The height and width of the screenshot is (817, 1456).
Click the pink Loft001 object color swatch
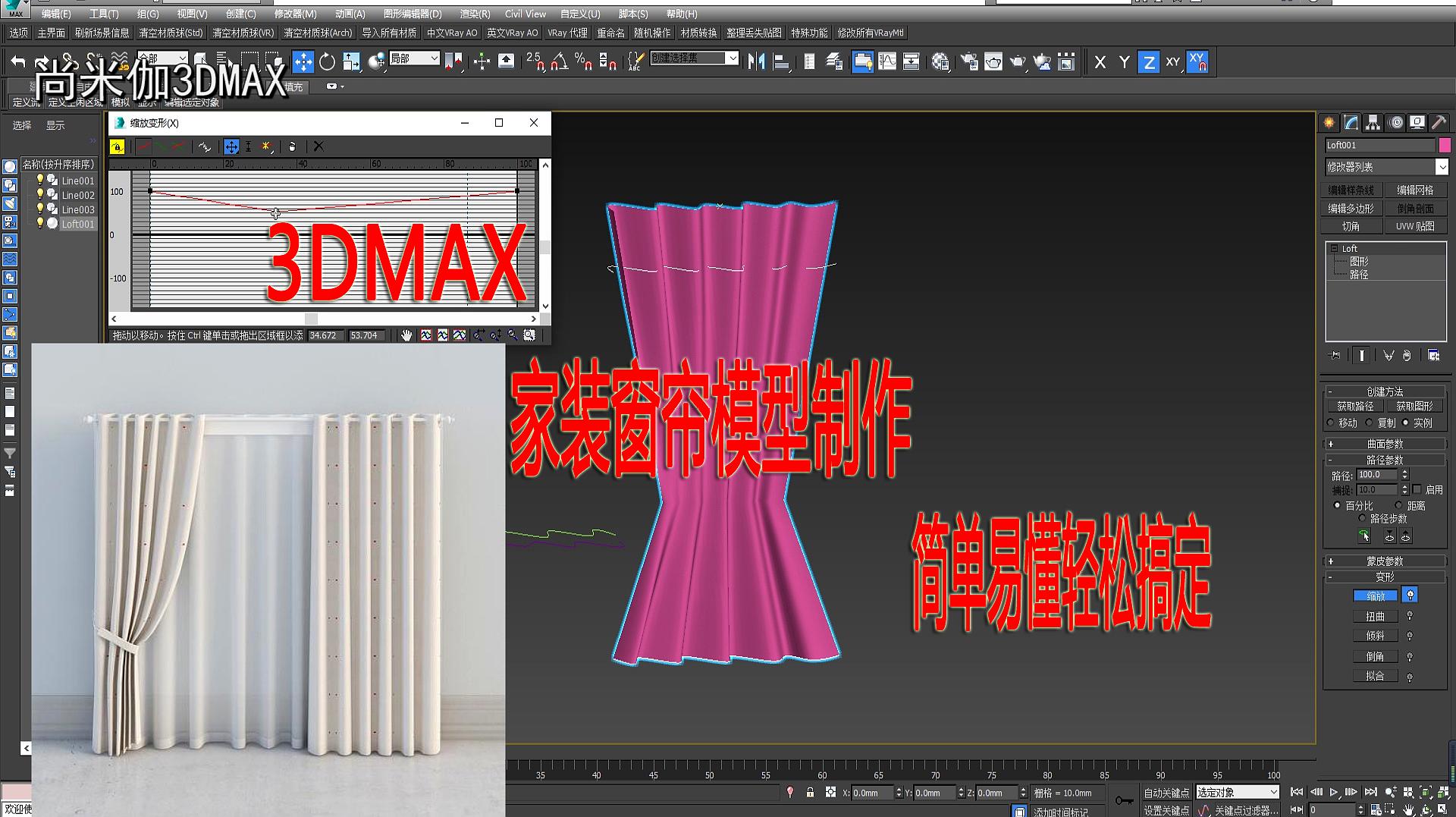pos(1445,145)
